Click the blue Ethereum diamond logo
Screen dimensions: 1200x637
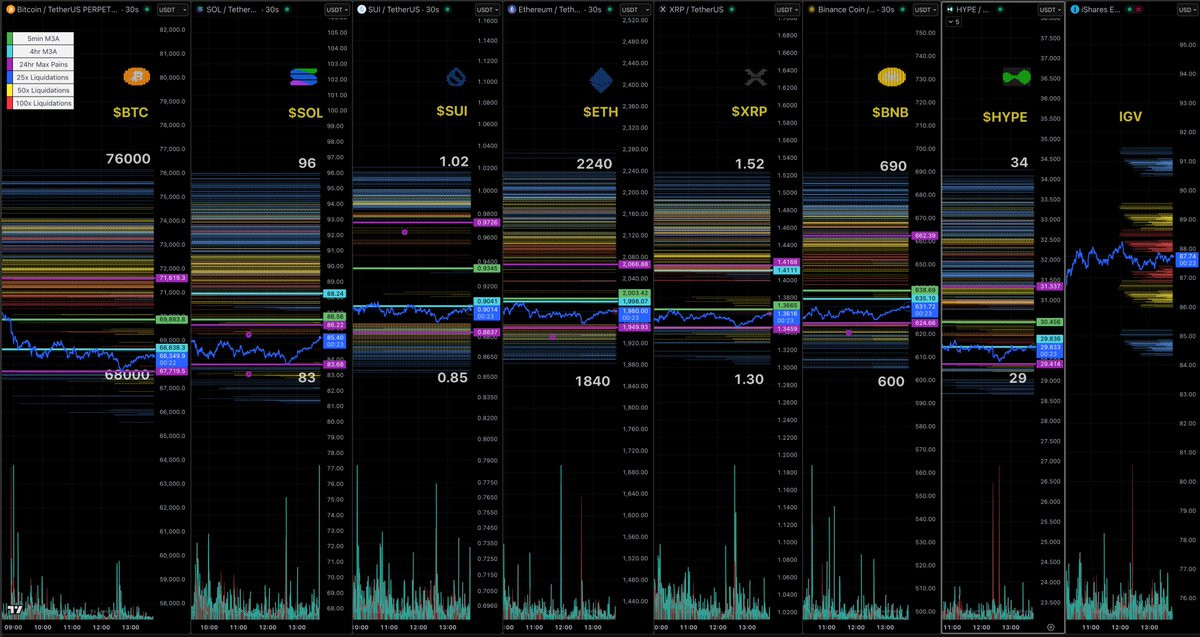[600, 78]
